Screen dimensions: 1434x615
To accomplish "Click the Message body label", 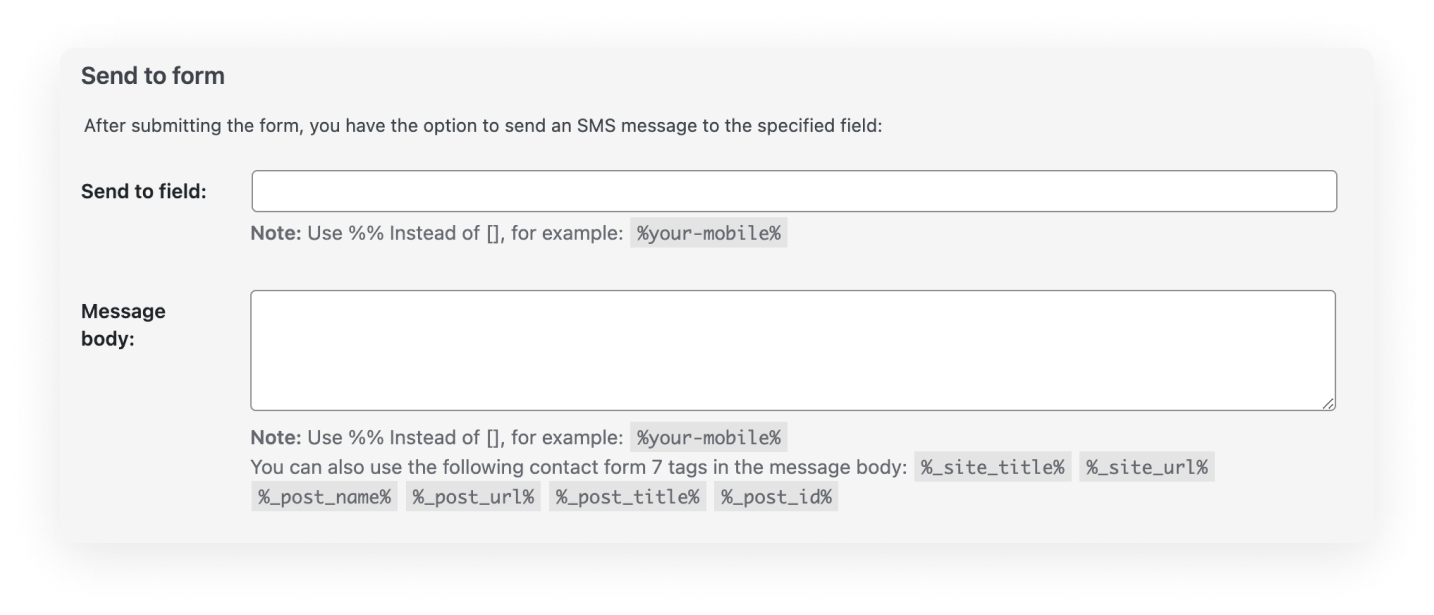I will [123, 325].
